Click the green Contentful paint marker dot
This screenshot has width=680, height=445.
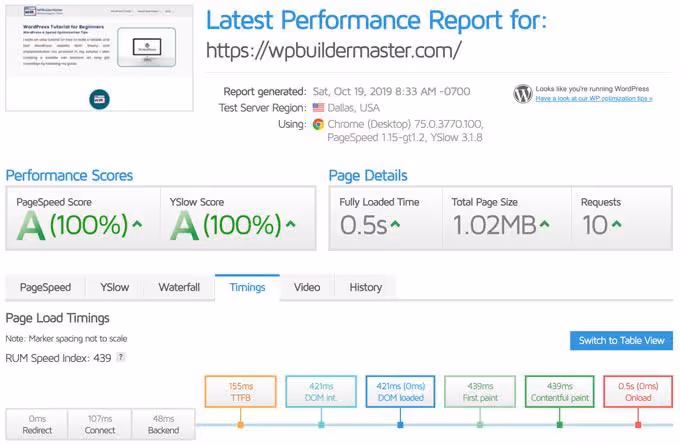click(559, 425)
